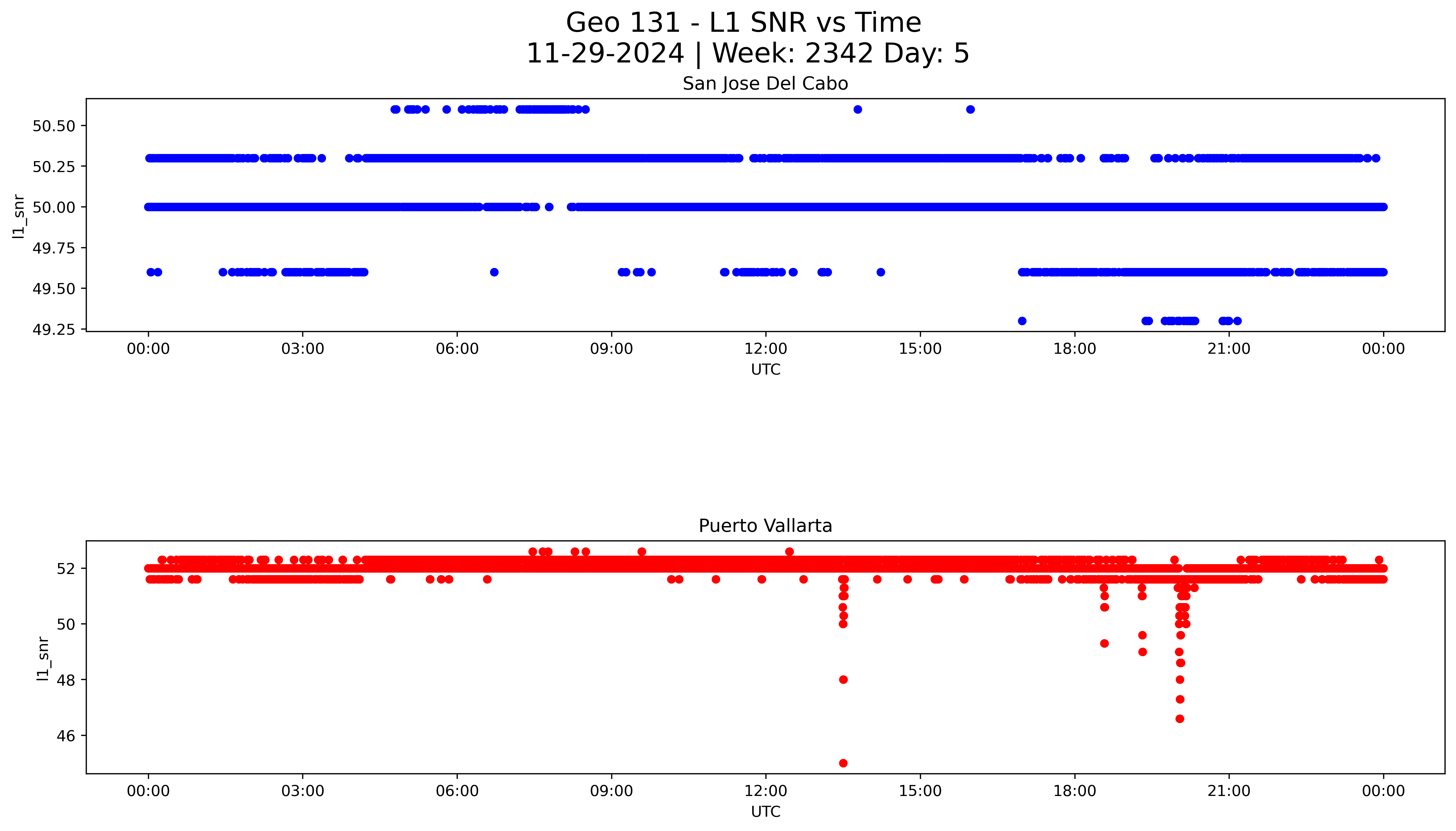
Task: Click the isolated top-row blue point near 16:00
Action: point(971,110)
